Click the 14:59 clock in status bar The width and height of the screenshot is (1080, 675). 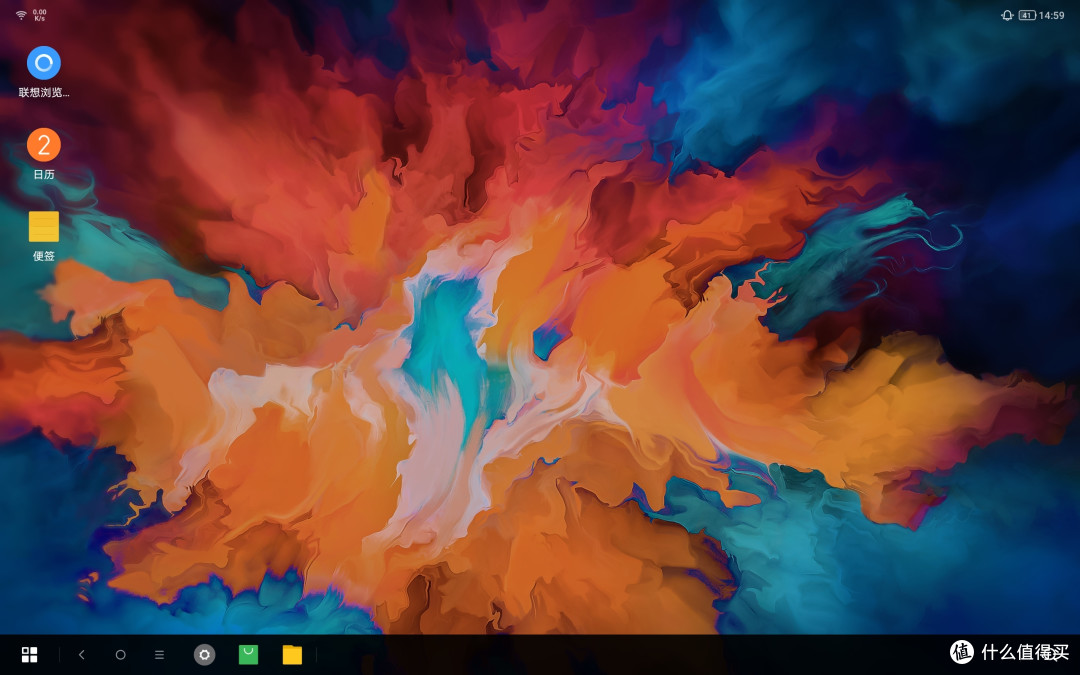pyautogui.click(x=1052, y=15)
